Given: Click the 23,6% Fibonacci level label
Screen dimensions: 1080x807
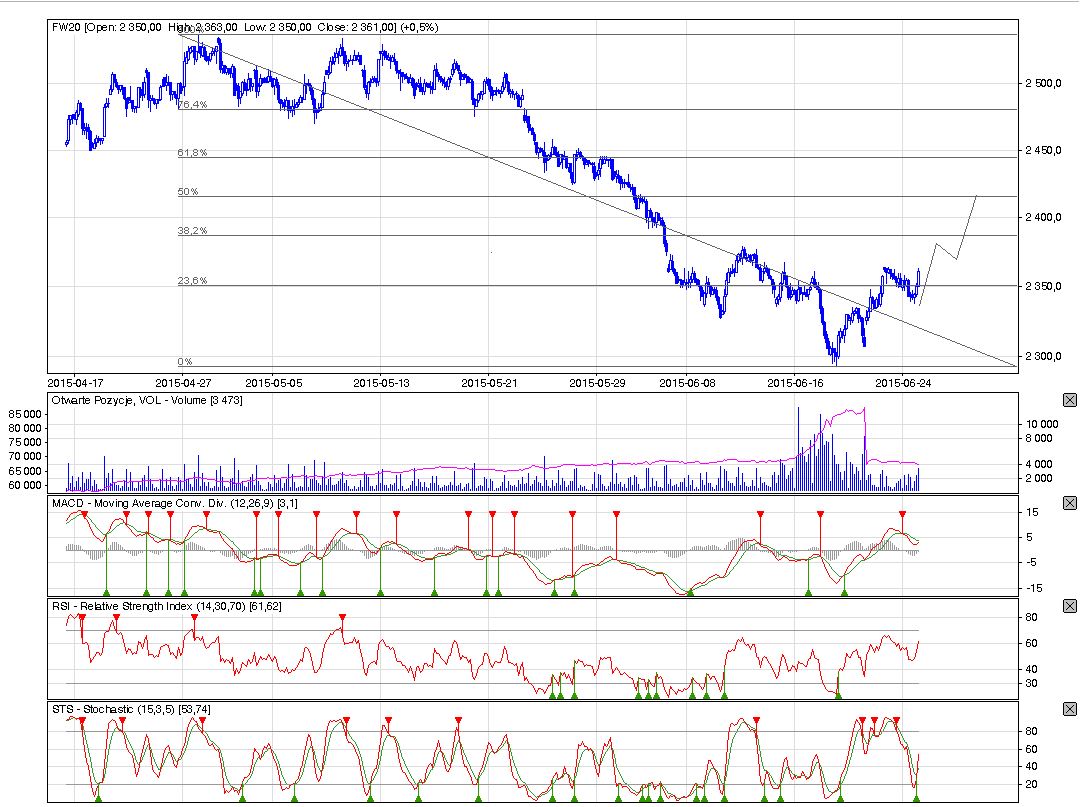Looking at the screenshot, I should pyautogui.click(x=192, y=281).
